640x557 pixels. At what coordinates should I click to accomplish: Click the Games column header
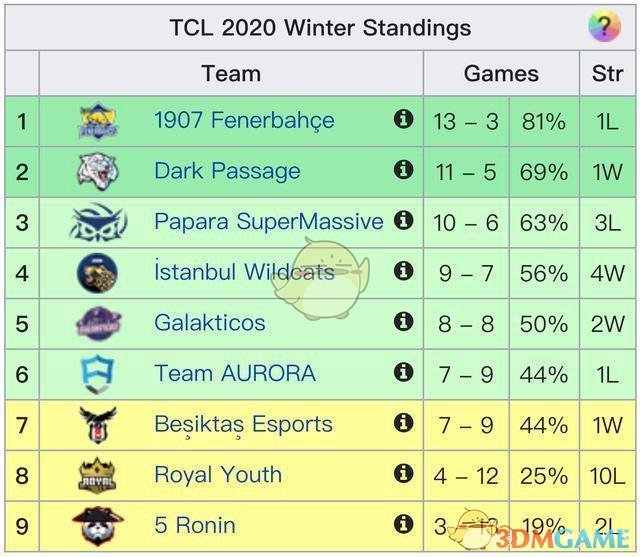tap(501, 74)
